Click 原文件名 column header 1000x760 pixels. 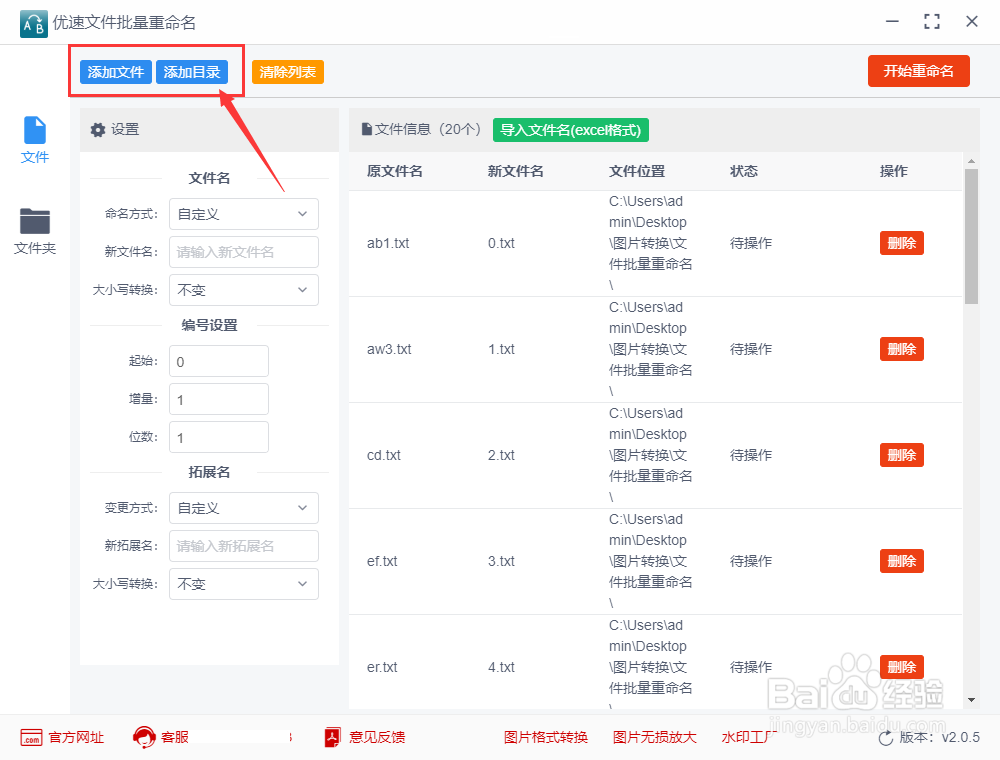395,171
